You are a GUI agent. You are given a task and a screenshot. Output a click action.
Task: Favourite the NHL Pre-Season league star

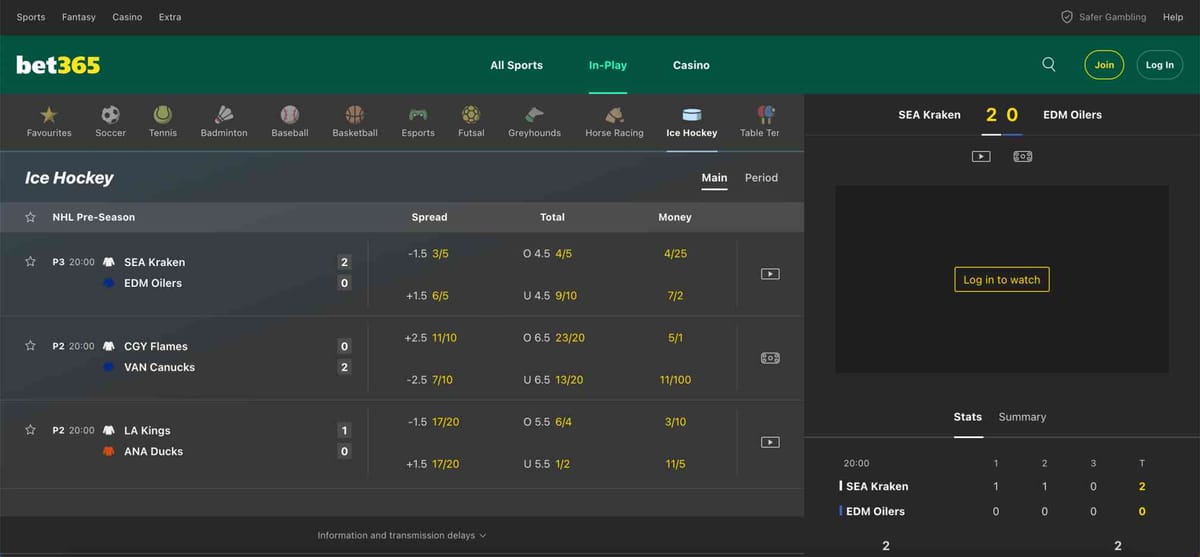[x=30, y=217]
